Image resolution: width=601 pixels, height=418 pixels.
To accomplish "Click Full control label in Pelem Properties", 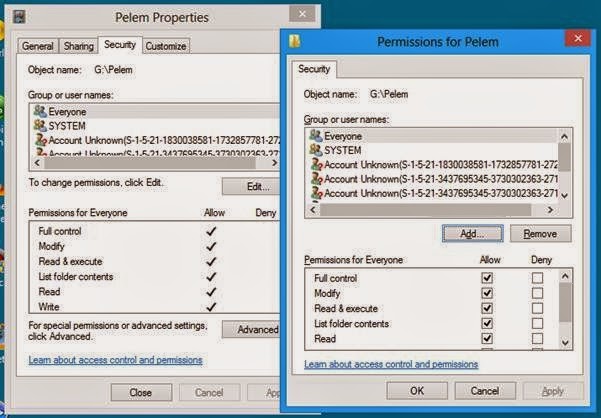I will (60, 231).
